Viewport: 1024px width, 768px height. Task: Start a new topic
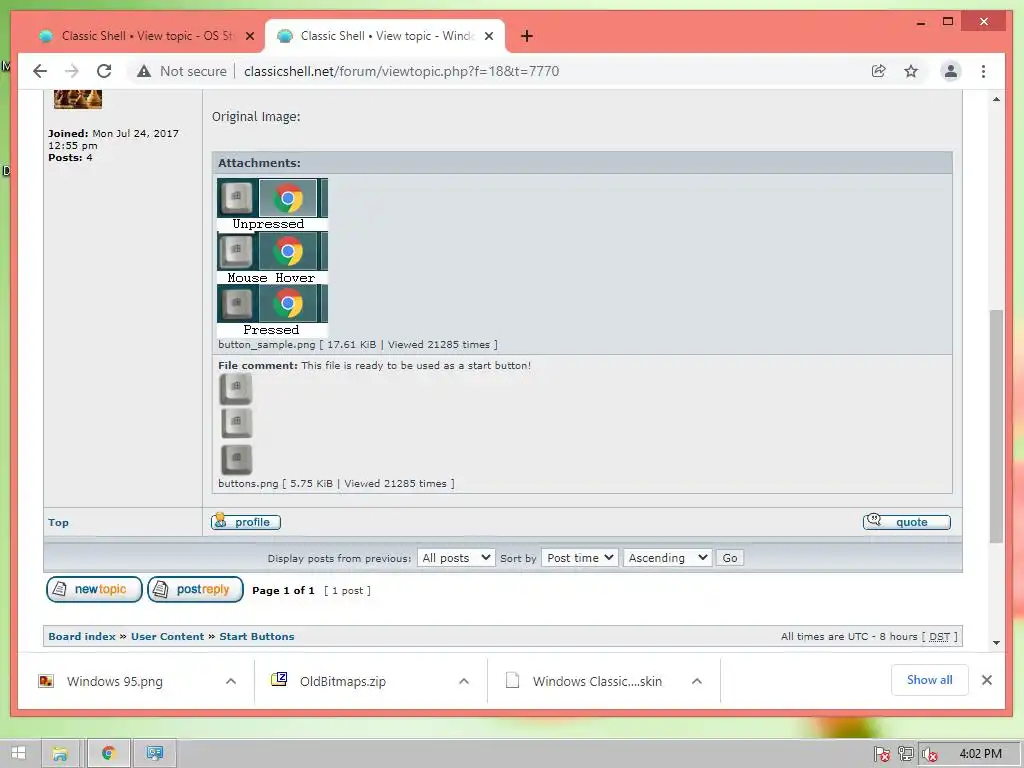pos(94,589)
